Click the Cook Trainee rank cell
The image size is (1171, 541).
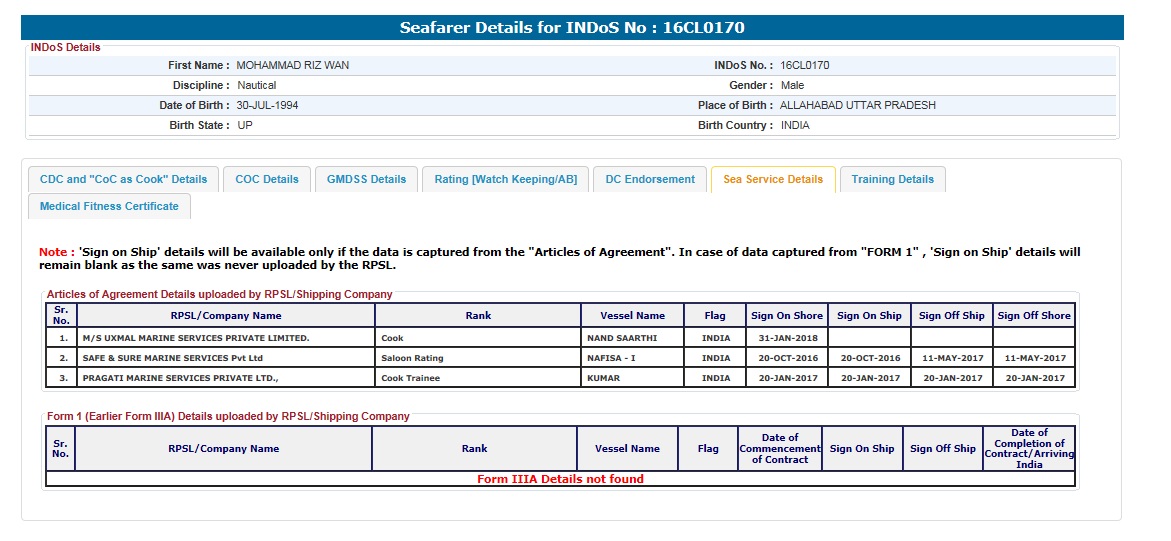410,378
